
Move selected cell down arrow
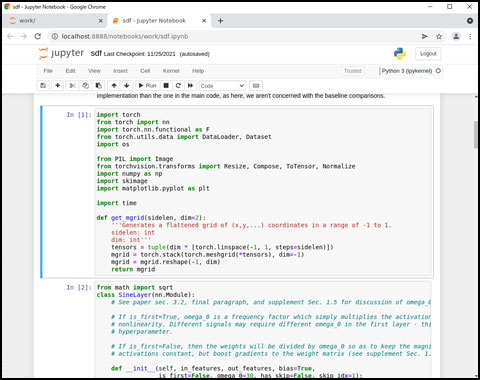point(127,86)
